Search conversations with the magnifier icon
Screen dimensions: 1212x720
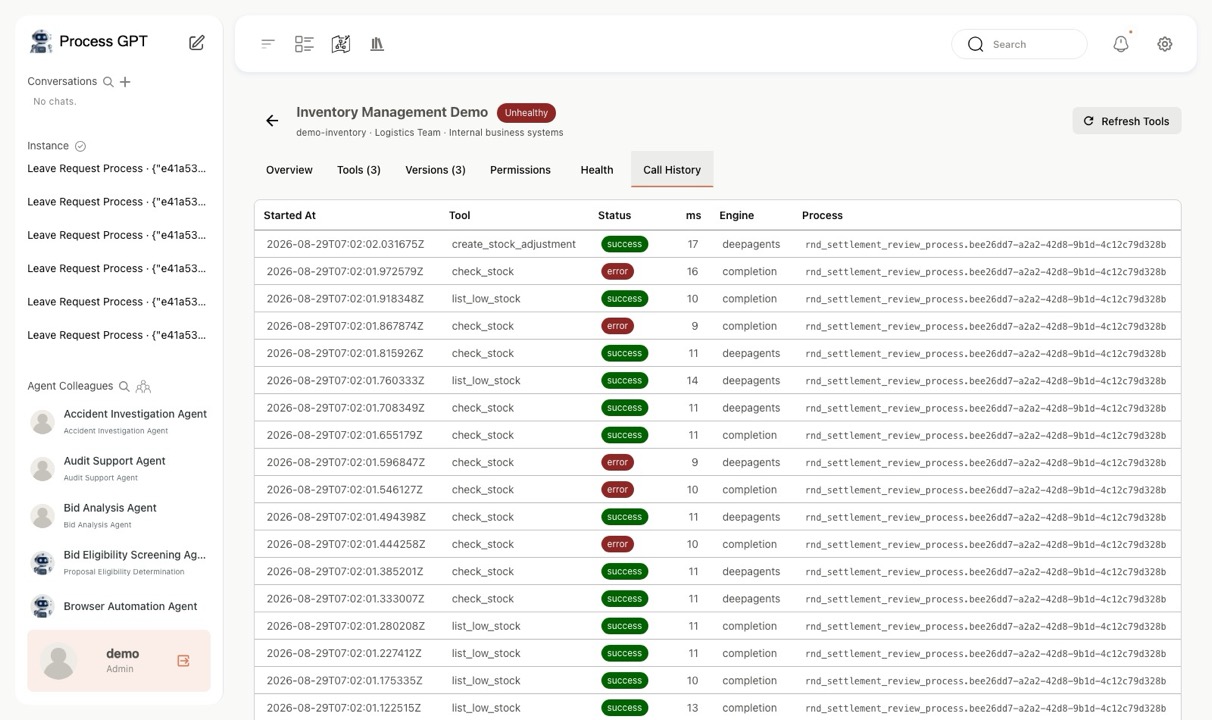(x=108, y=82)
